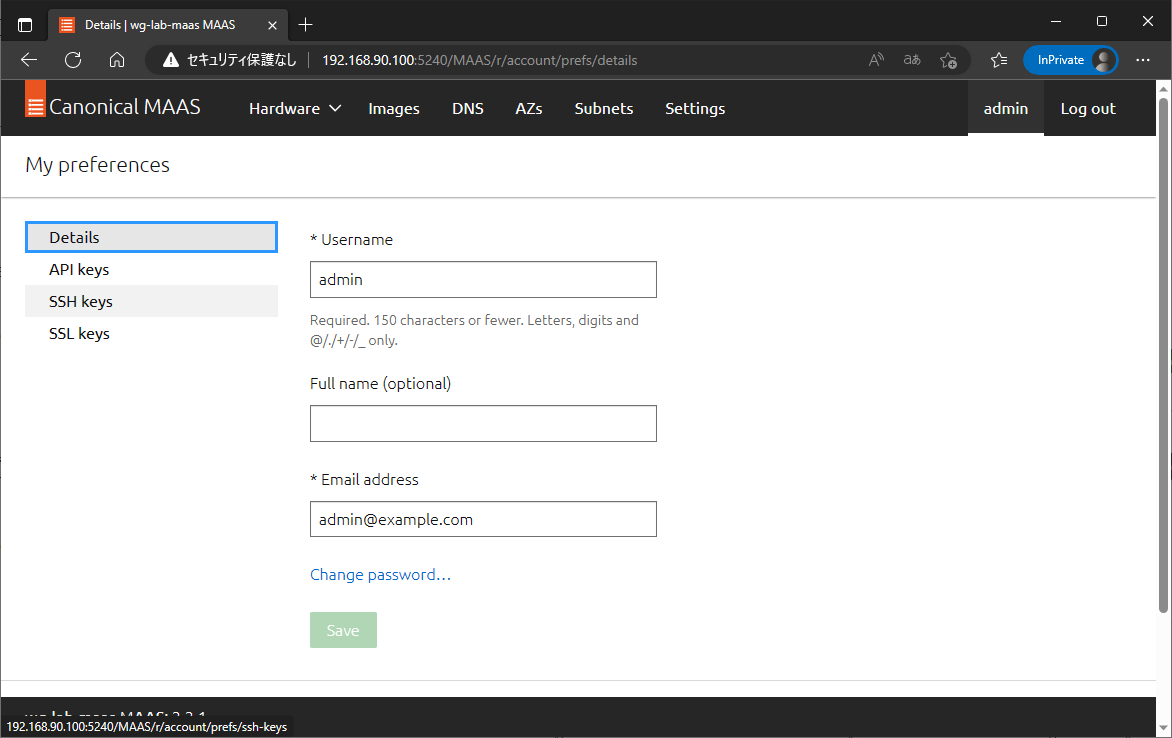Click the Canonical MAAS logo

click(113, 106)
